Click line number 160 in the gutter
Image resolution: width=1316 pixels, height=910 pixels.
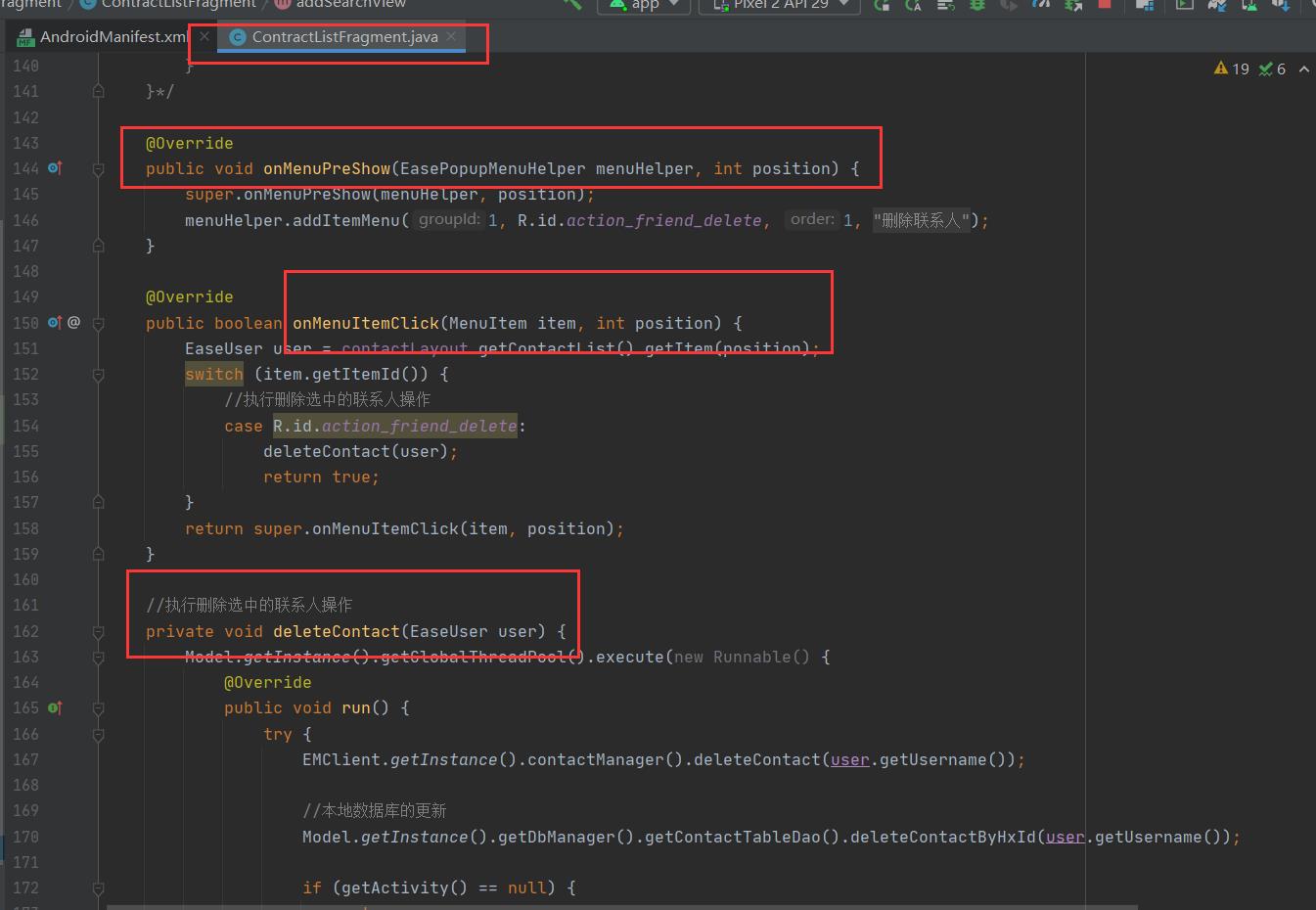pos(25,579)
